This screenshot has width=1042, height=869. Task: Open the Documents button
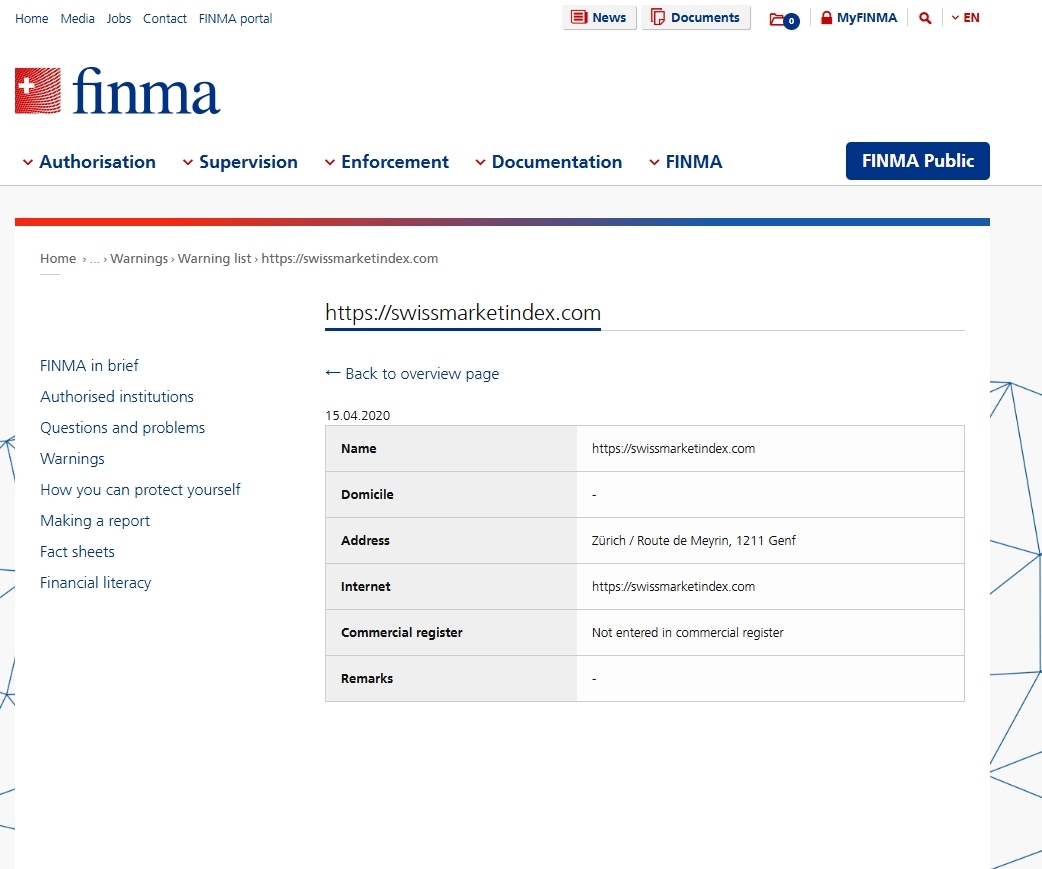696,18
